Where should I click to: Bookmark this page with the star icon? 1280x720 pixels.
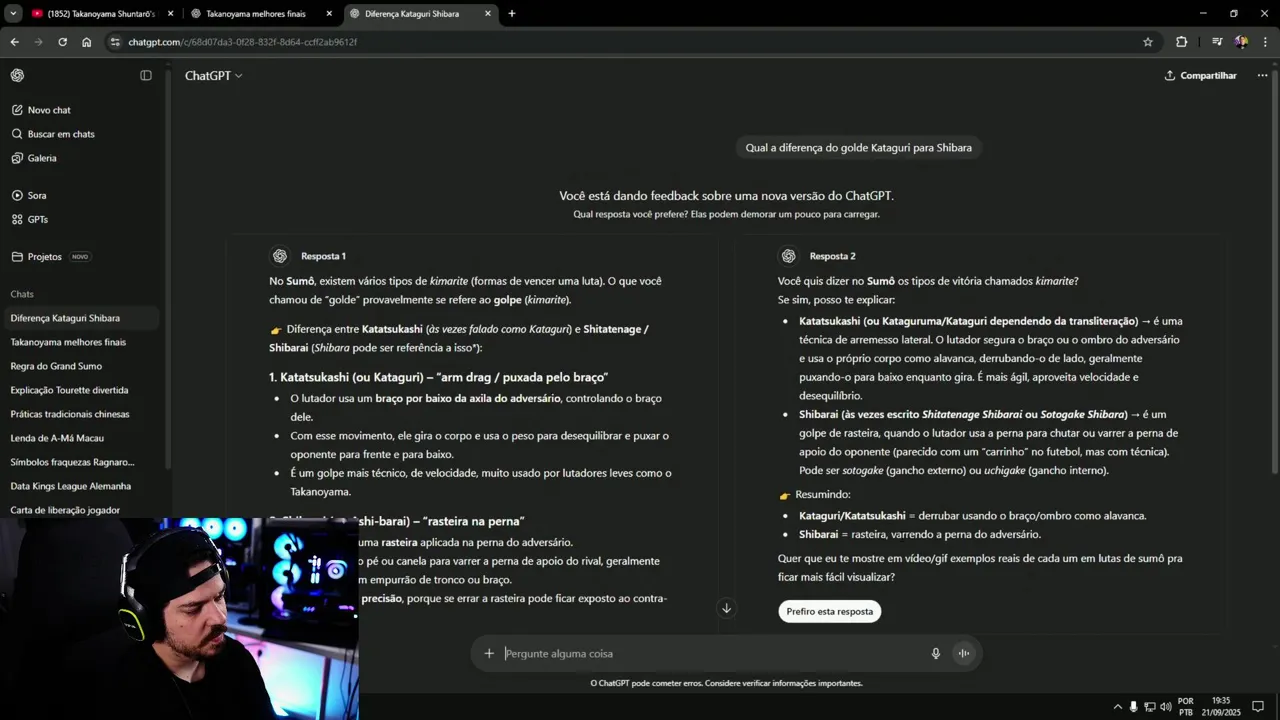1148,42
